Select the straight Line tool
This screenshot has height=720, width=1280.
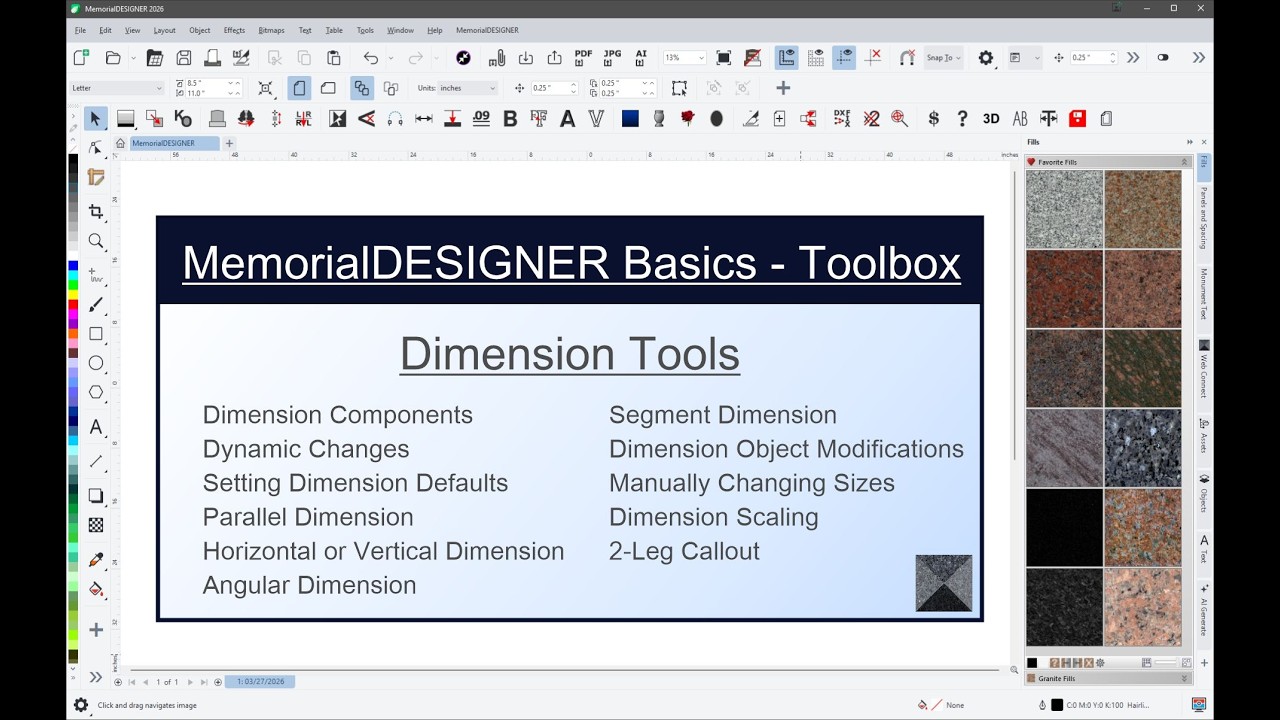click(96, 461)
